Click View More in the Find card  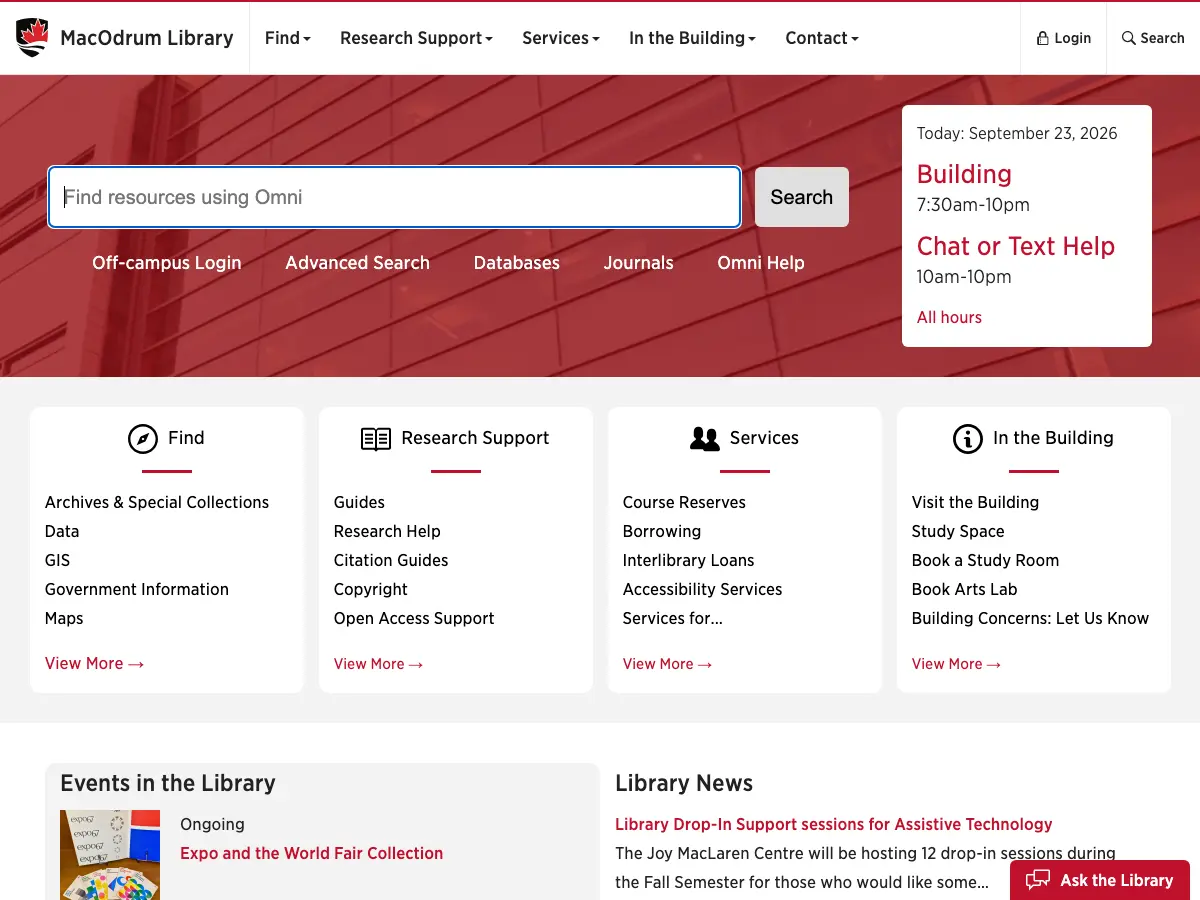[x=94, y=663]
